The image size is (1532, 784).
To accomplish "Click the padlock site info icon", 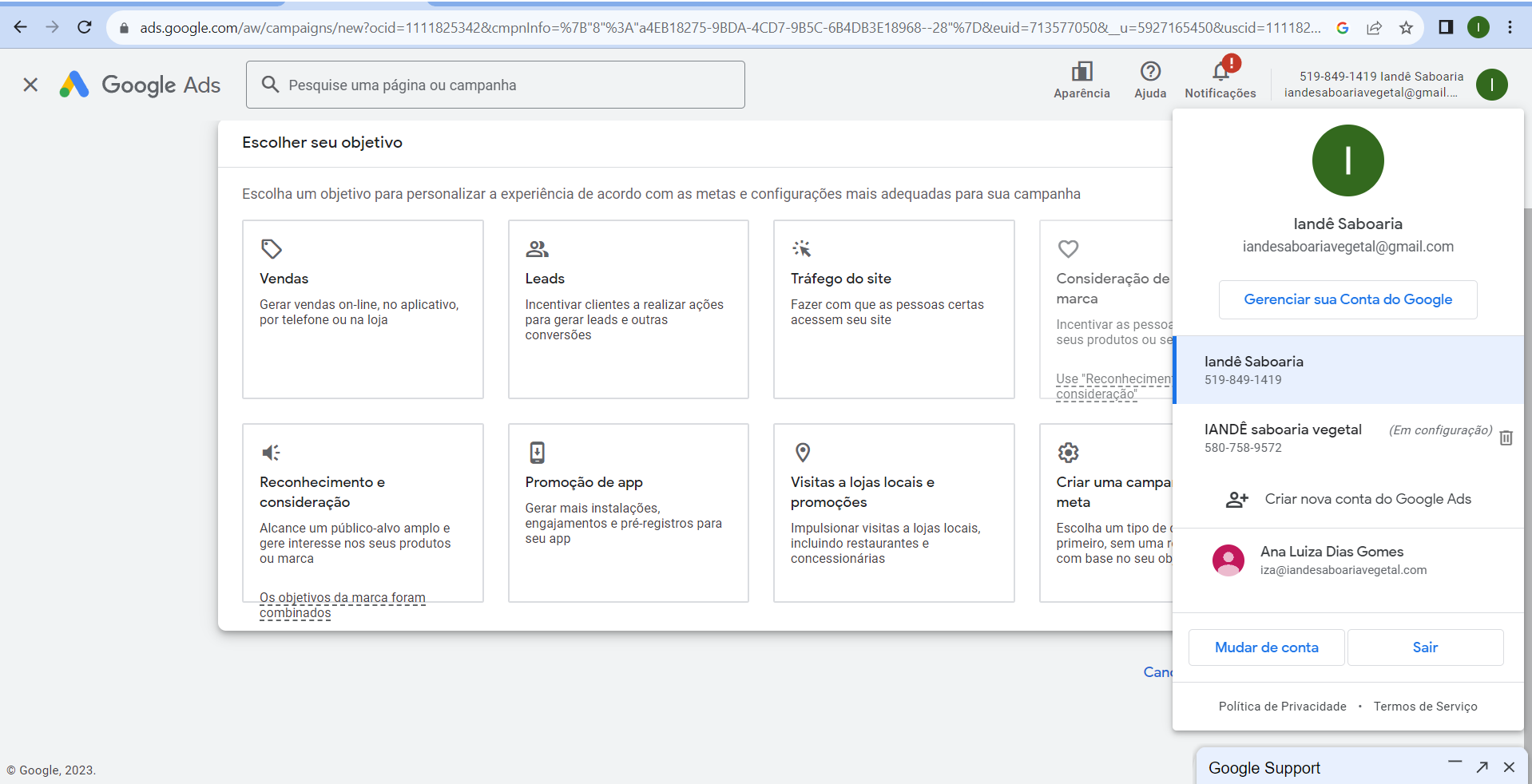I will pos(124,28).
